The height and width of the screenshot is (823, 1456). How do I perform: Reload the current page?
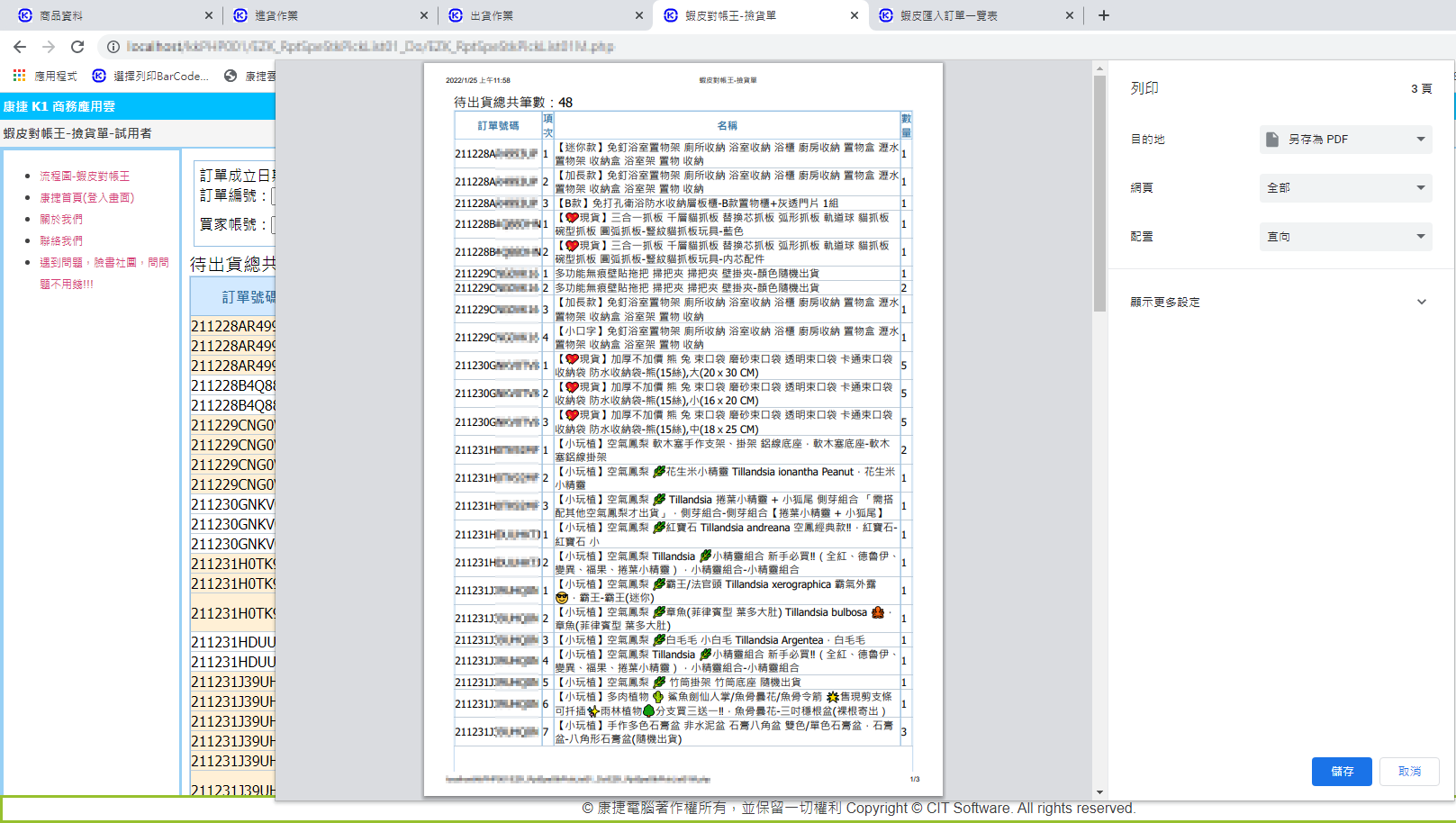coord(77,47)
